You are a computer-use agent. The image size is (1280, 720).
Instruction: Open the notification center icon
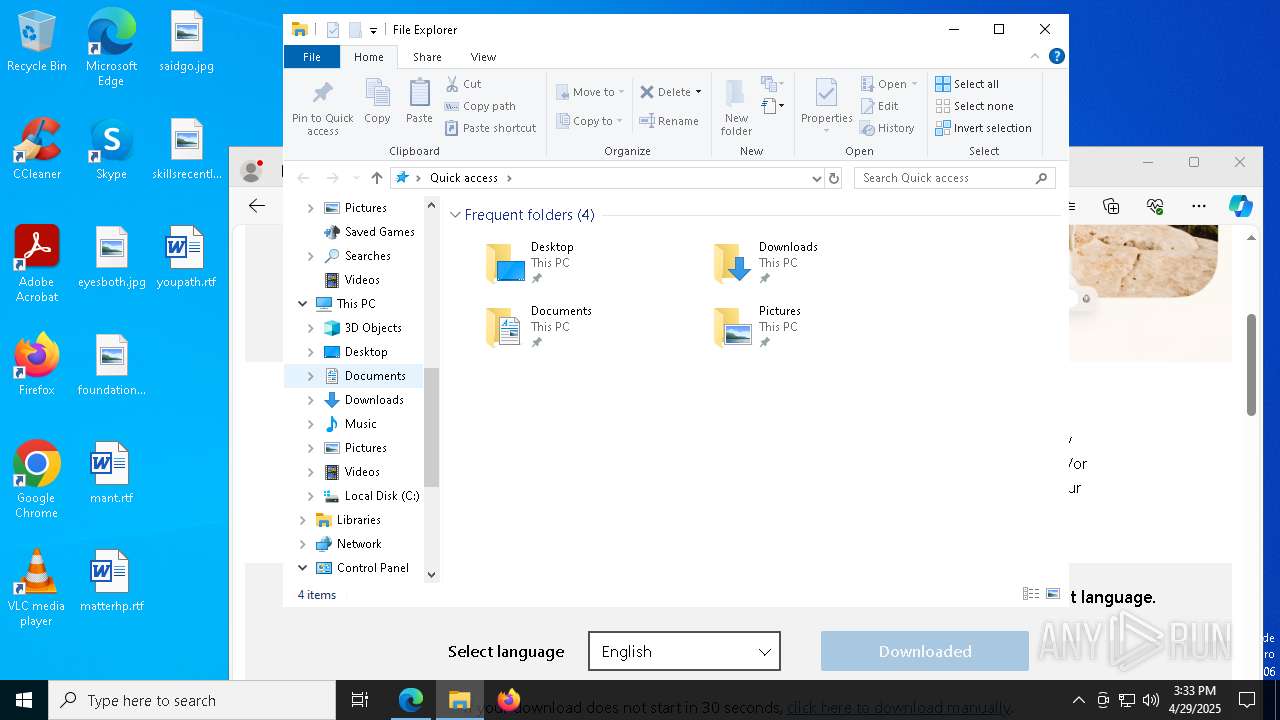[x=1247, y=700]
